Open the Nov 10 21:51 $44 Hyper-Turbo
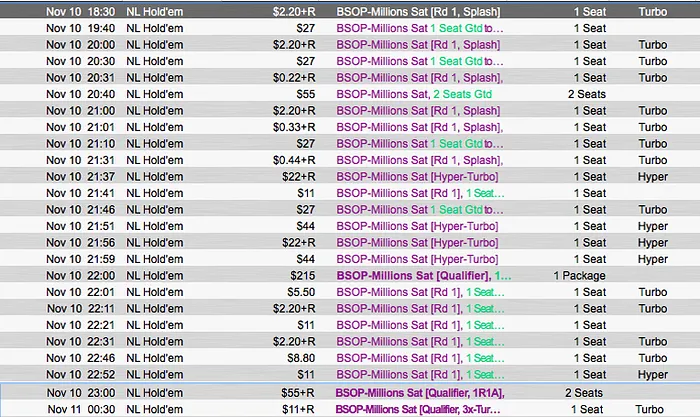 coord(350,226)
